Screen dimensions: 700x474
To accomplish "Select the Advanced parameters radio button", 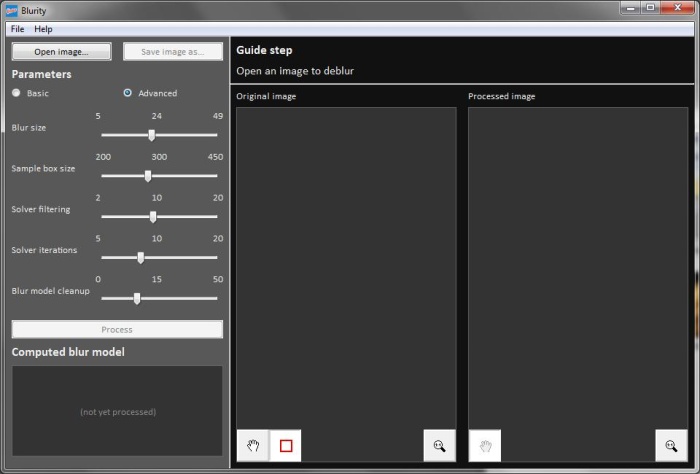I will pyautogui.click(x=128, y=93).
